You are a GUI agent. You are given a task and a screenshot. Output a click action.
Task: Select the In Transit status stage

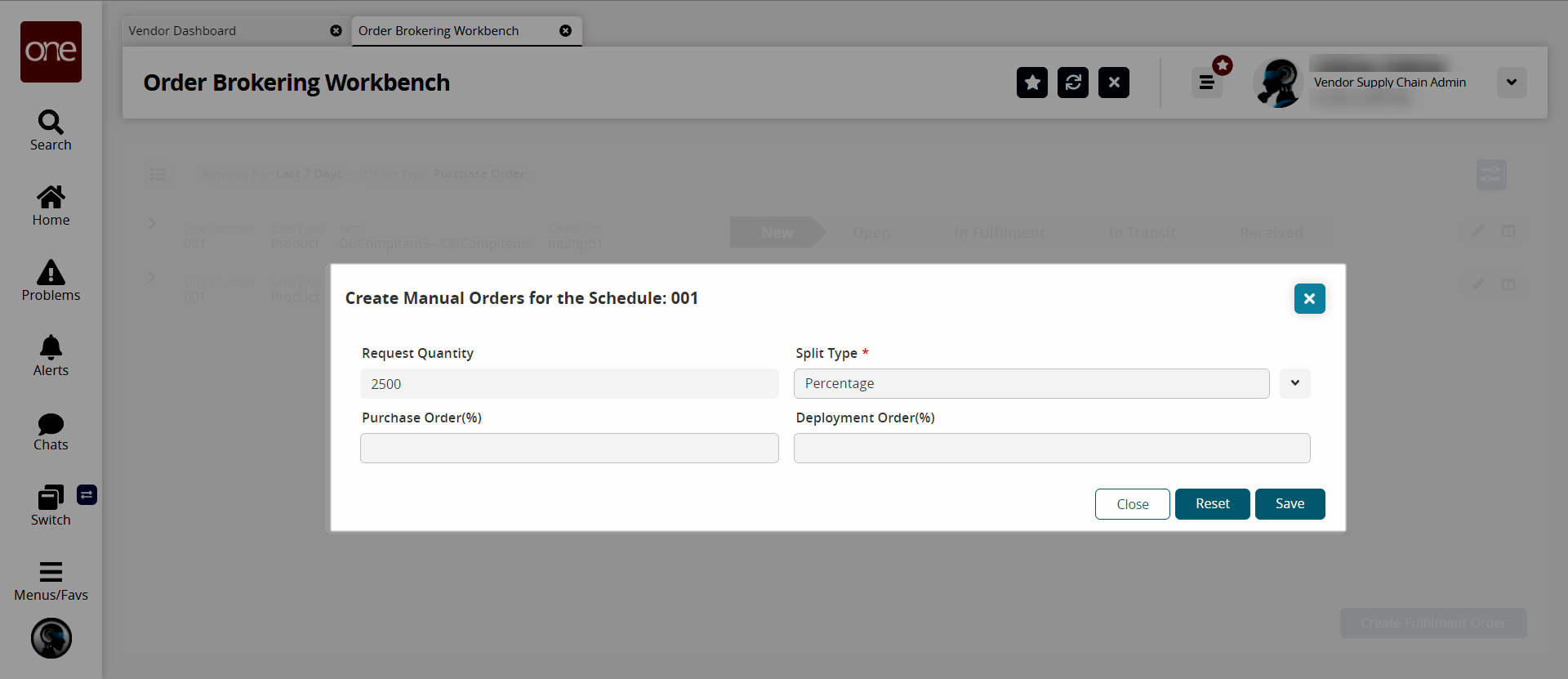tap(1143, 233)
